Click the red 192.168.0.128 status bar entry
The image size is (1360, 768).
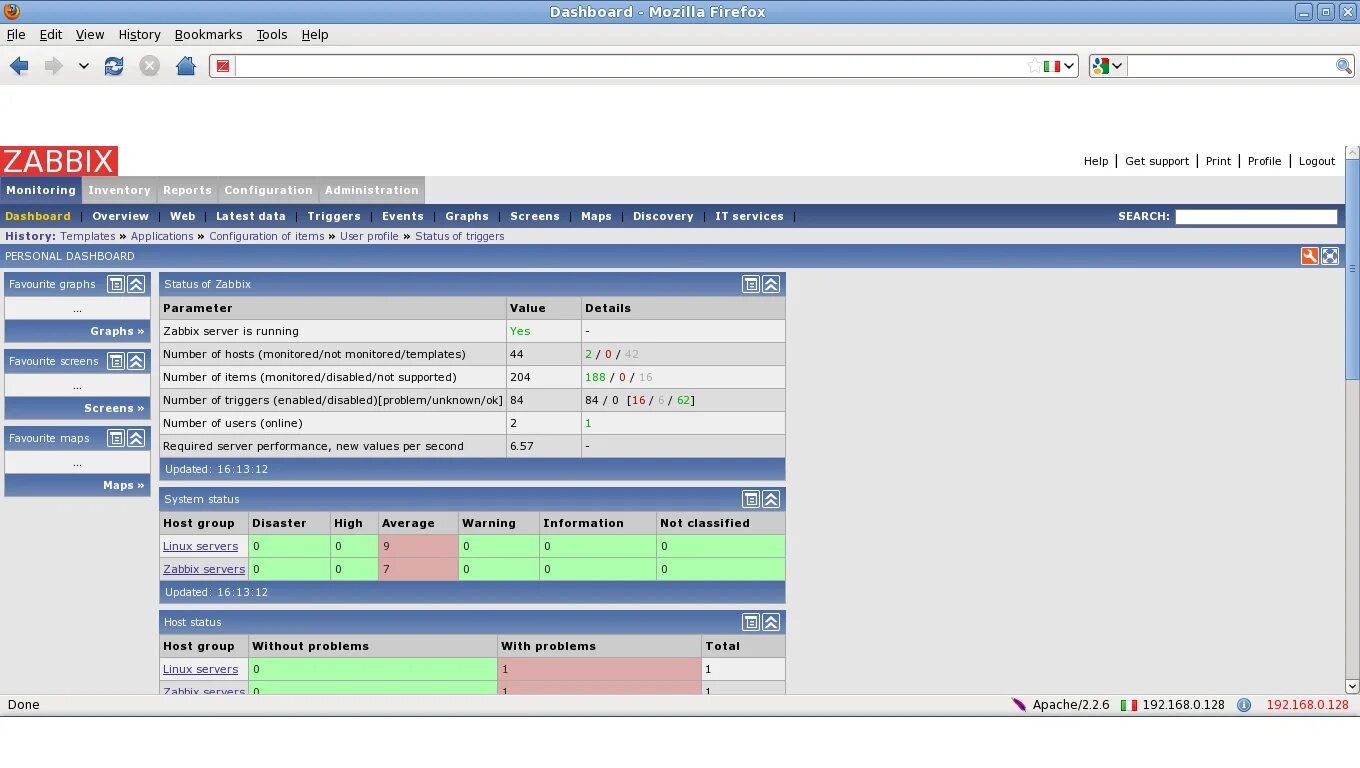tap(1307, 705)
